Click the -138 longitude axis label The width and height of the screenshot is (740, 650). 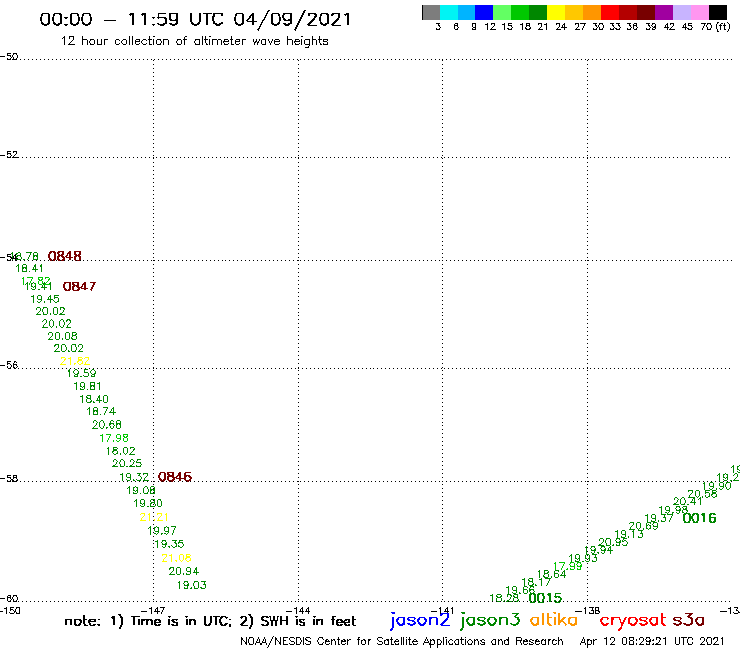click(x=588, y=611)
